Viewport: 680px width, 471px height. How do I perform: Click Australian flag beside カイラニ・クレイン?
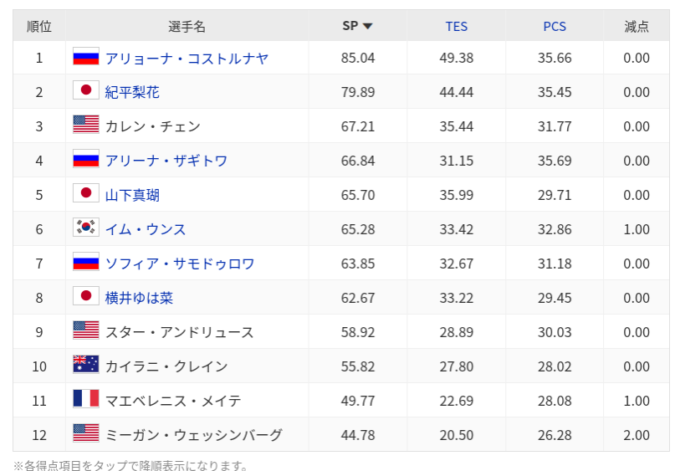pyautogui.click(x=86, y=365)
